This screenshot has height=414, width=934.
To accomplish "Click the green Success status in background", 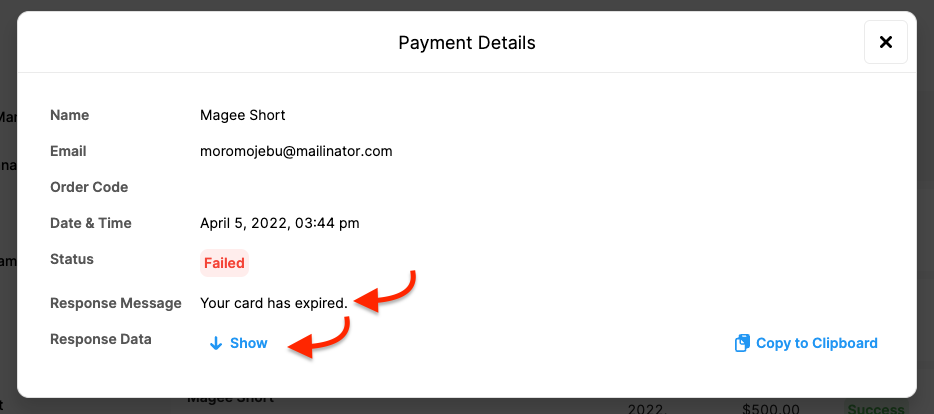I will [875, 408].
